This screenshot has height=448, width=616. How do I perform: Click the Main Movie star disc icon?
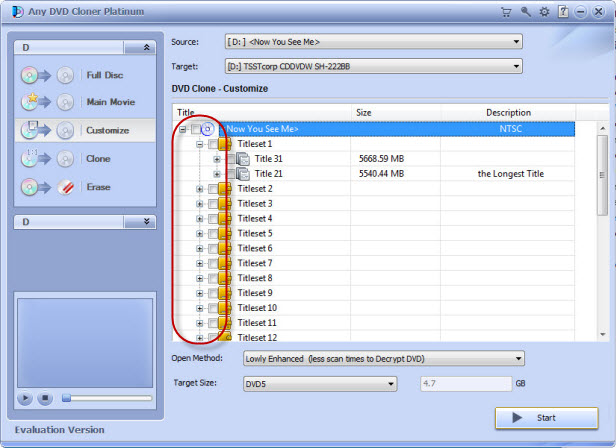coord(29,102)
